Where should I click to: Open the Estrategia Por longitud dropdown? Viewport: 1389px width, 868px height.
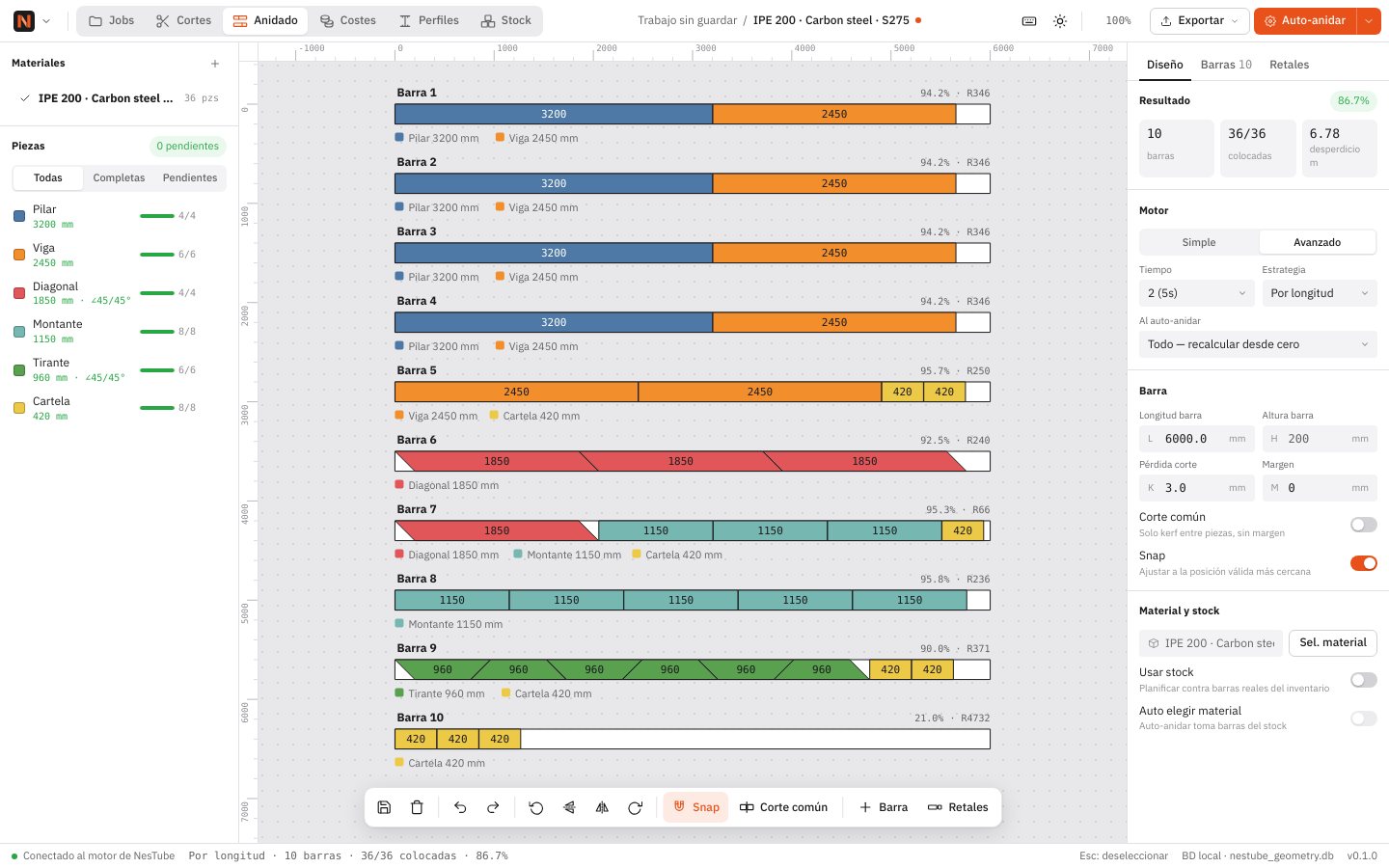pos(1319,293)
